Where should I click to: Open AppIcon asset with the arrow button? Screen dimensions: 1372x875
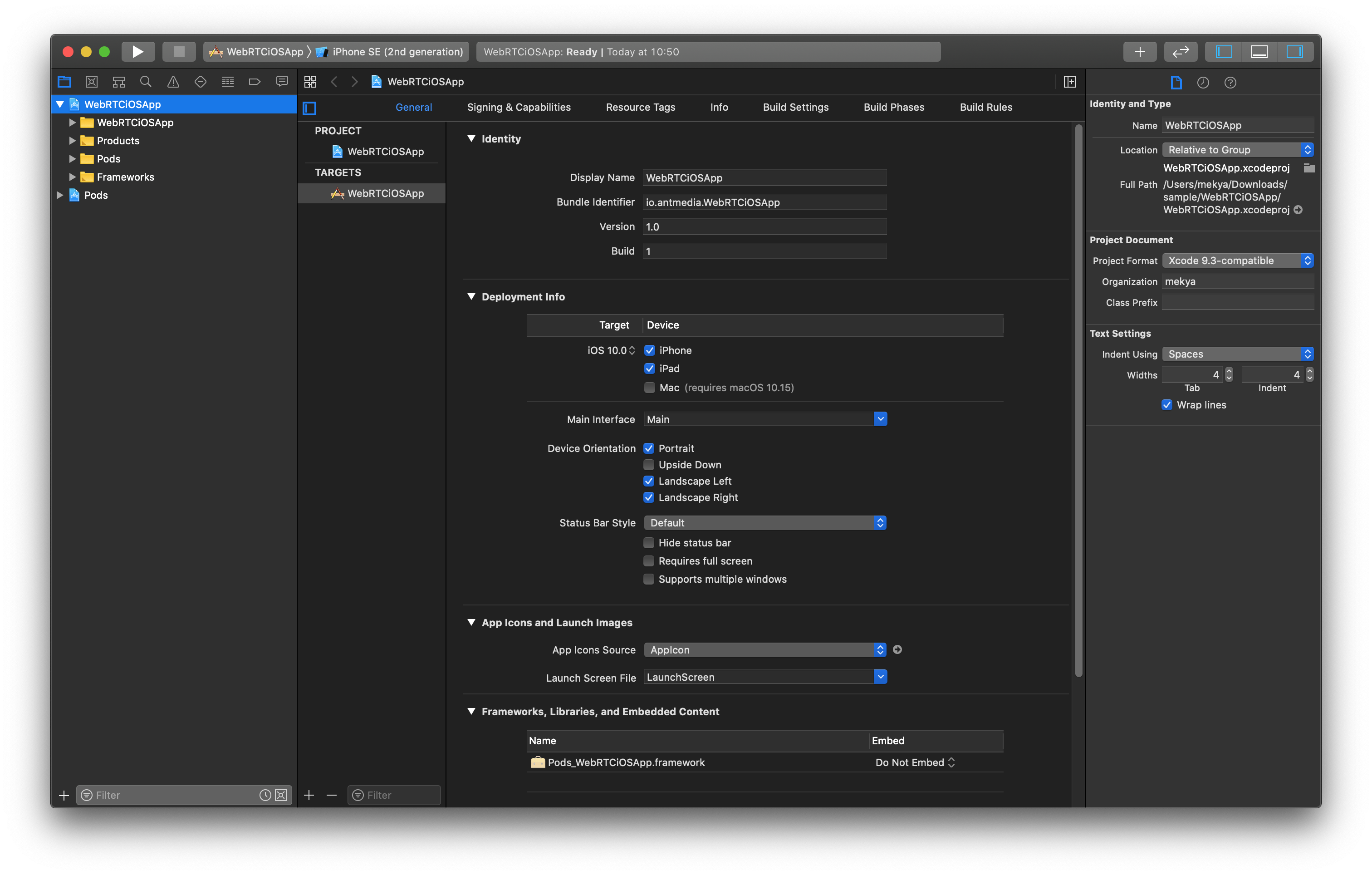click(x=897, y=649)
